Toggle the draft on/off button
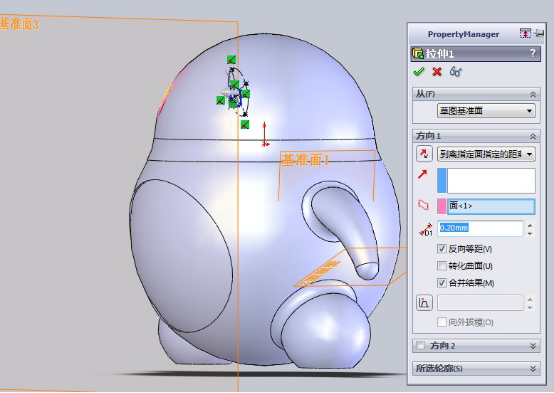The image size is (554, 393). [424, 303]
